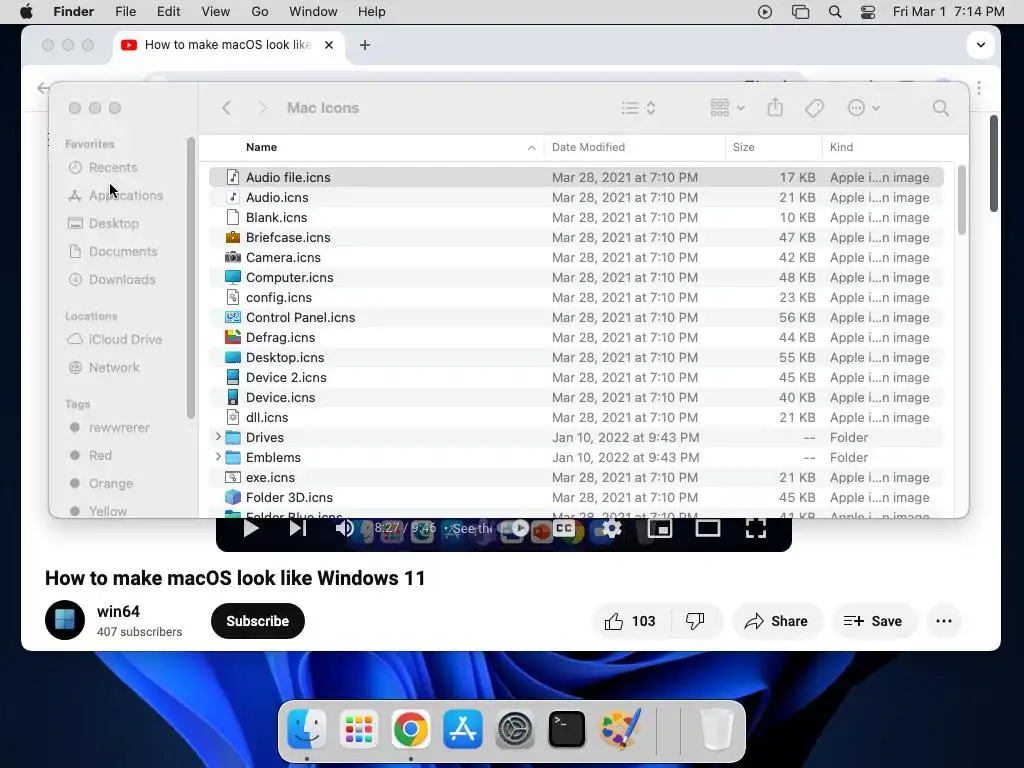Skip to the next video
1024x768 pixels.
298,528
